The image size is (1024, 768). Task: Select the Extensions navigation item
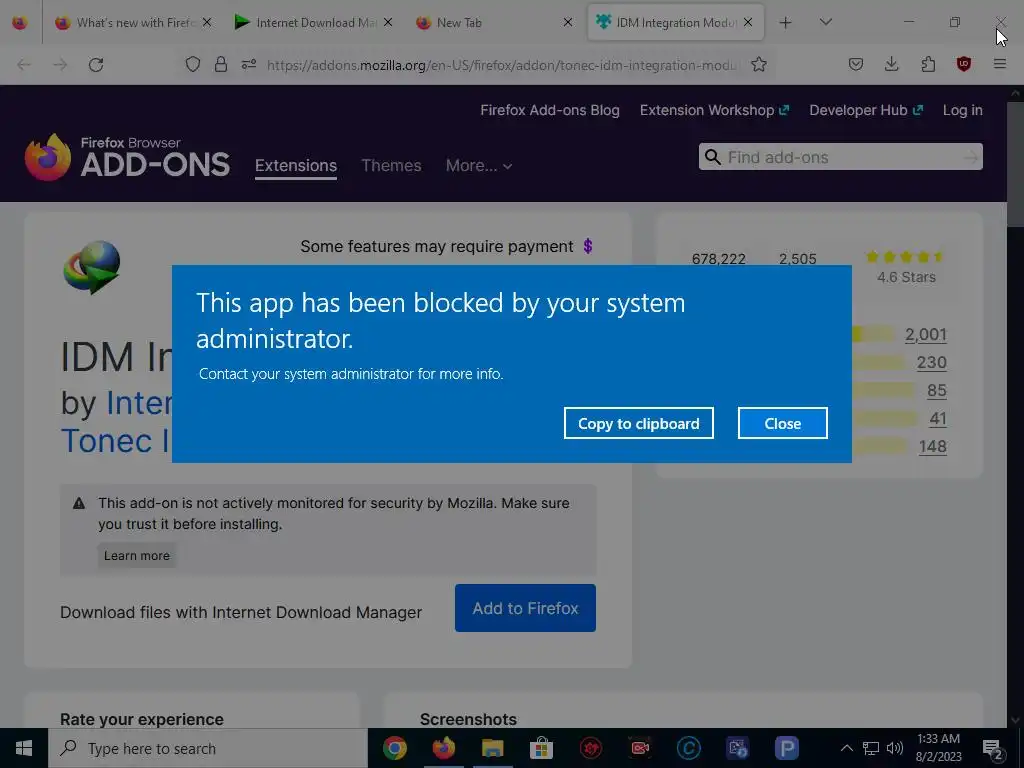click(x=296, y=165)
